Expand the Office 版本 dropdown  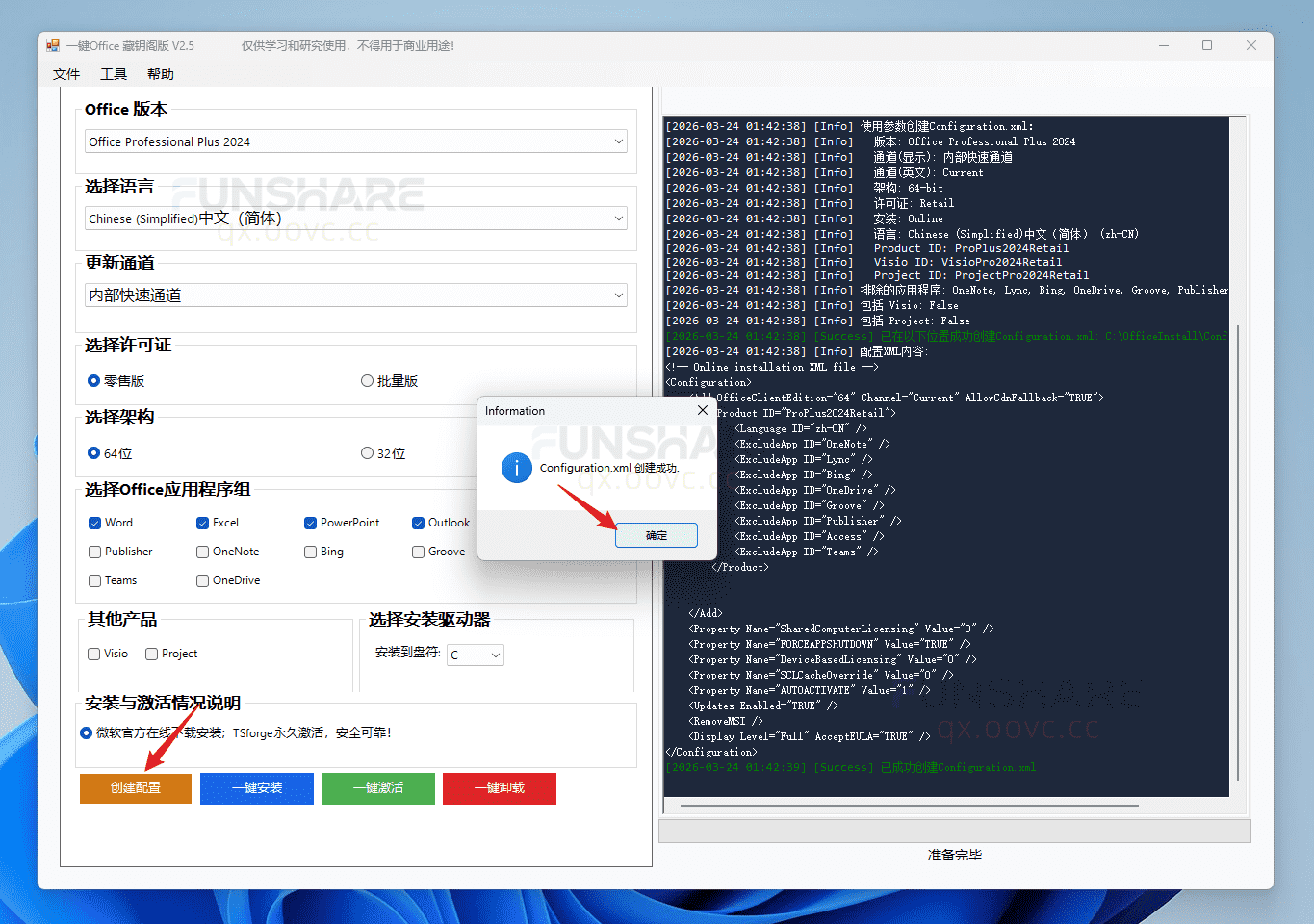(618, 141)
